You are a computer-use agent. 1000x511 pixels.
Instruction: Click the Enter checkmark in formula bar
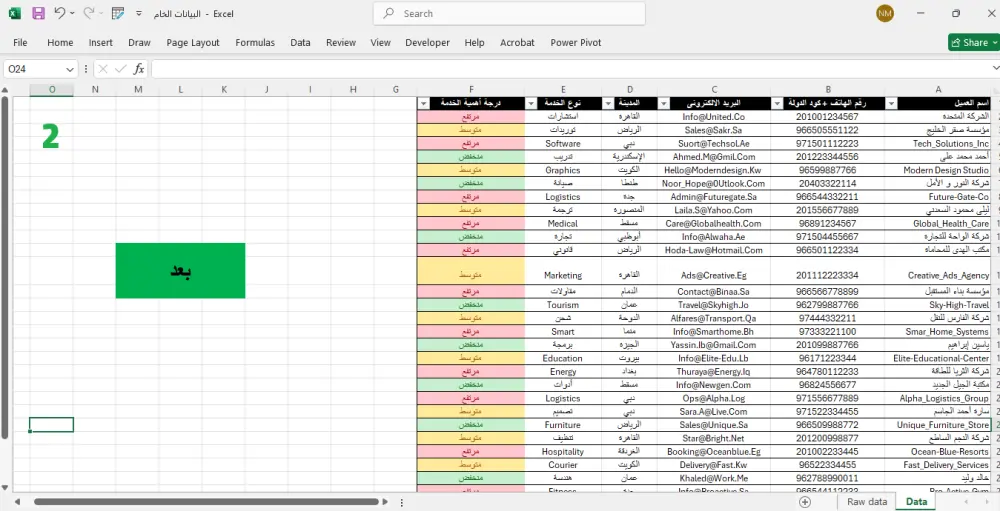(121, 69)
